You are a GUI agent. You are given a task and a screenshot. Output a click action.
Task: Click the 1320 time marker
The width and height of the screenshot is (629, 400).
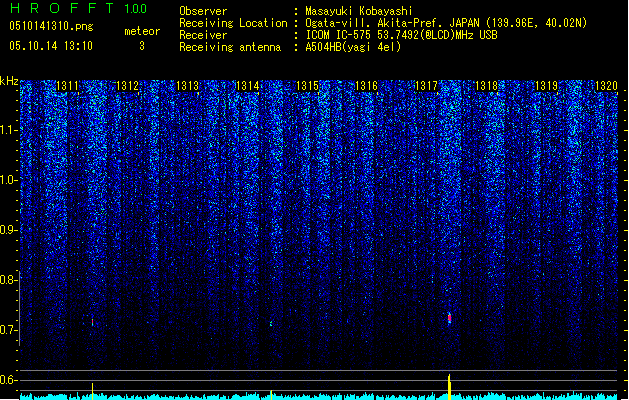(x=606, y=85)
